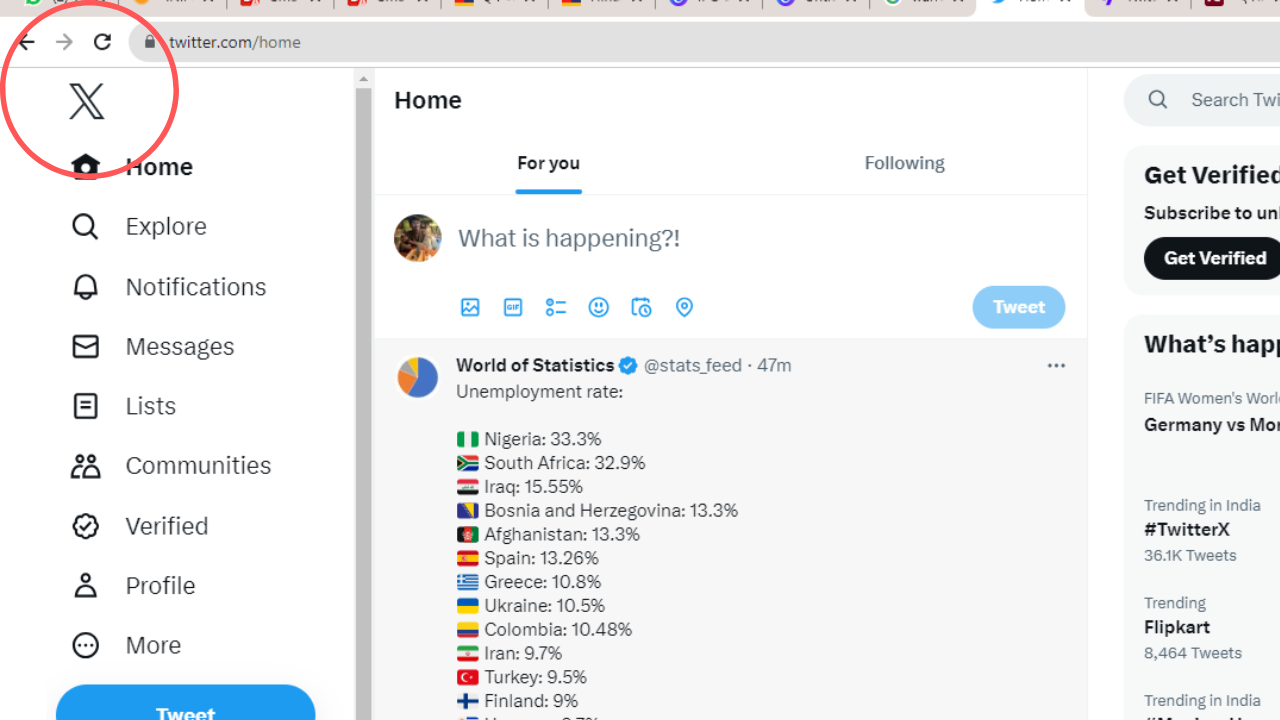Click the X logo icon

point(86,101)
